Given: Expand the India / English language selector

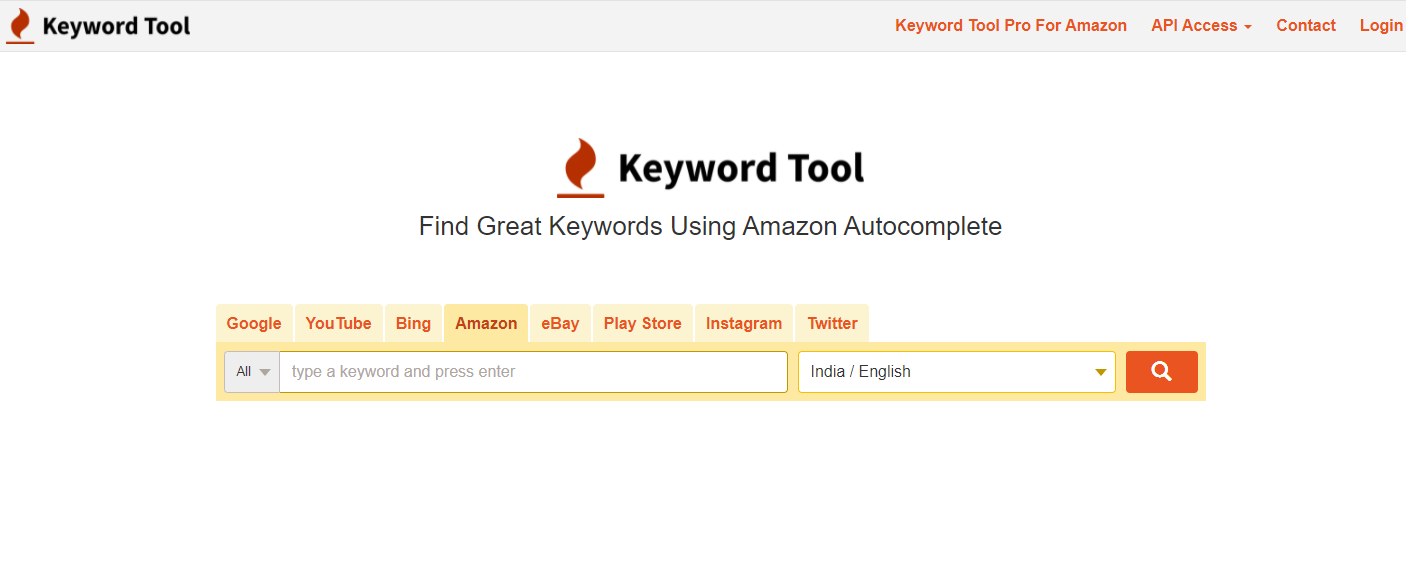Looking at the screenshot, I should tap(956, 372).
